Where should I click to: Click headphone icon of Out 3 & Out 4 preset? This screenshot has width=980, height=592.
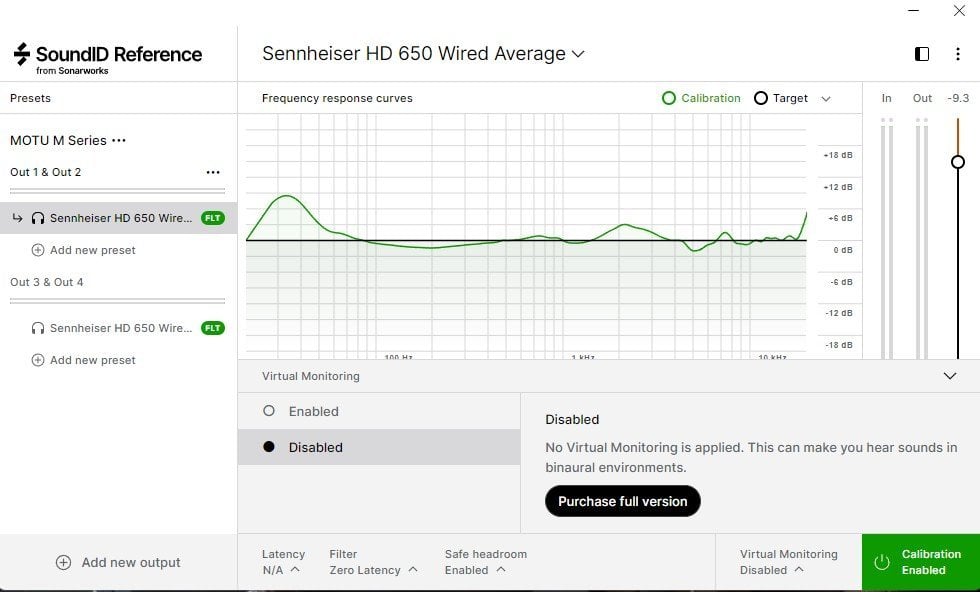(38, 328)
